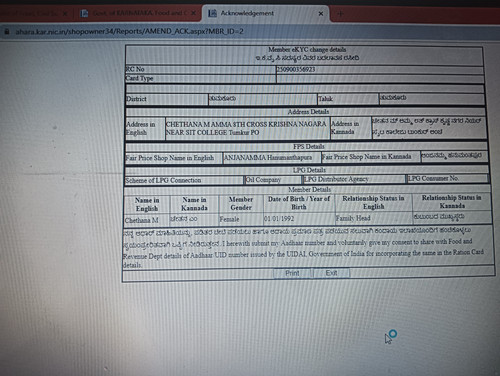Click Scheme of LPG Connection label
Viewport: 500px width, 376px height.
(x=163, y=180)
